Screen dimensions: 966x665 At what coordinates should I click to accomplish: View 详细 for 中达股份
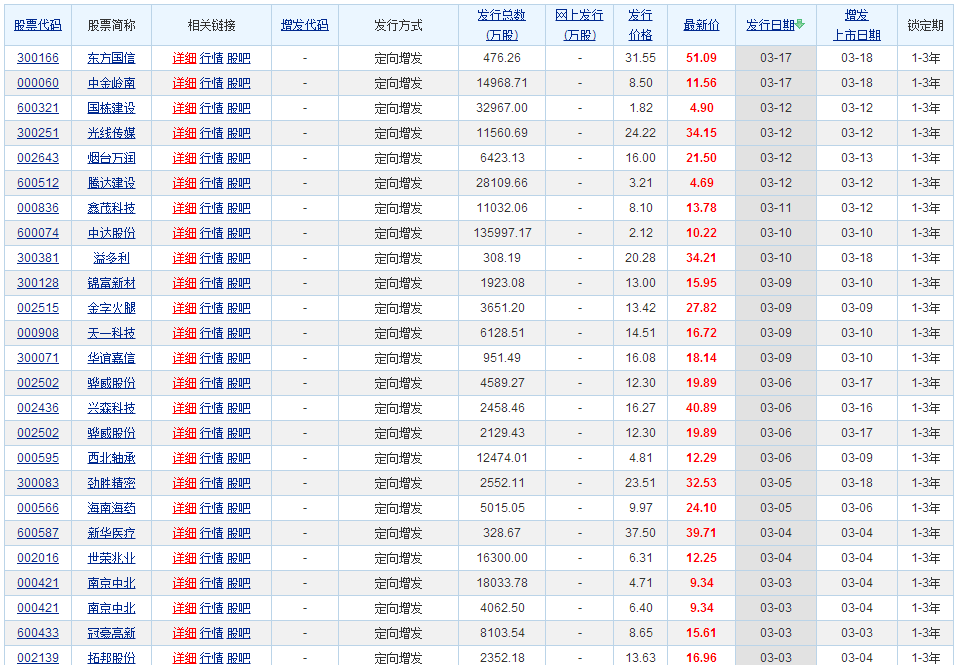[184, 233]
